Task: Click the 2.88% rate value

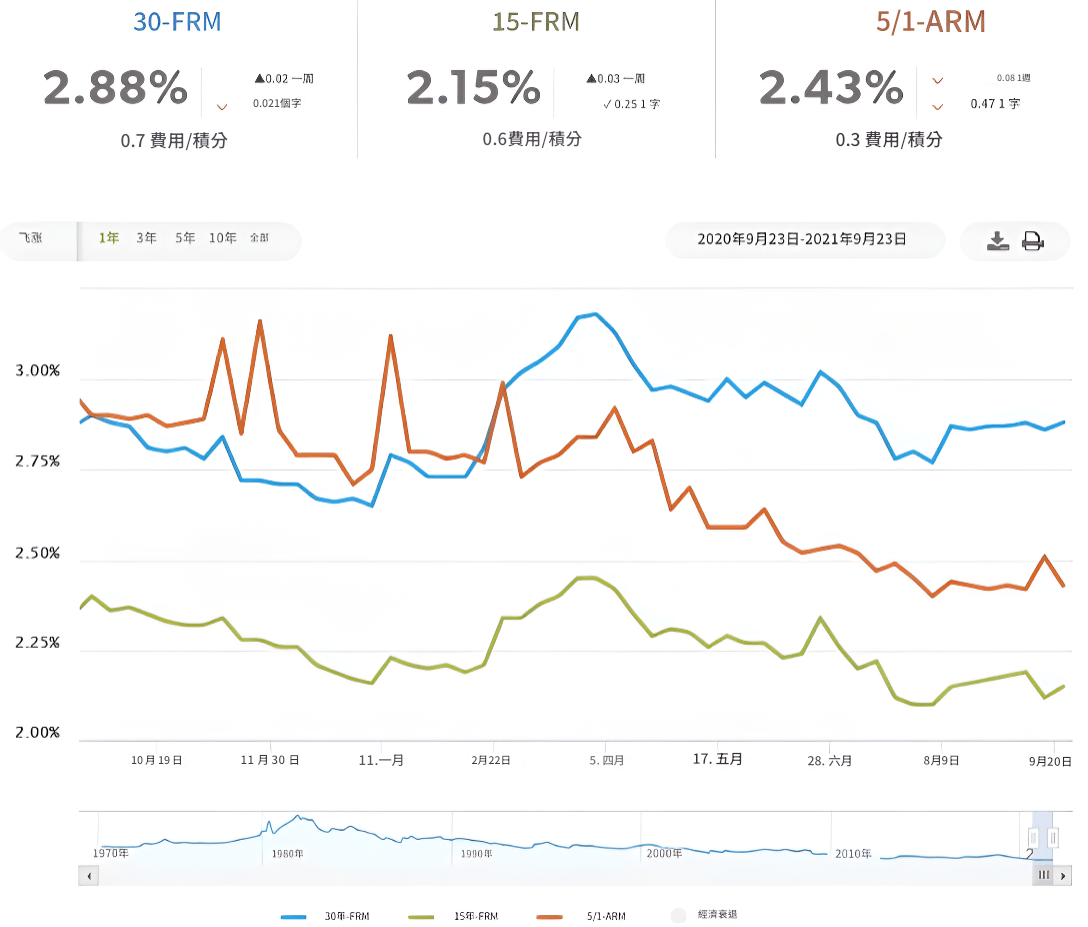Action: (x=116, y=88)
